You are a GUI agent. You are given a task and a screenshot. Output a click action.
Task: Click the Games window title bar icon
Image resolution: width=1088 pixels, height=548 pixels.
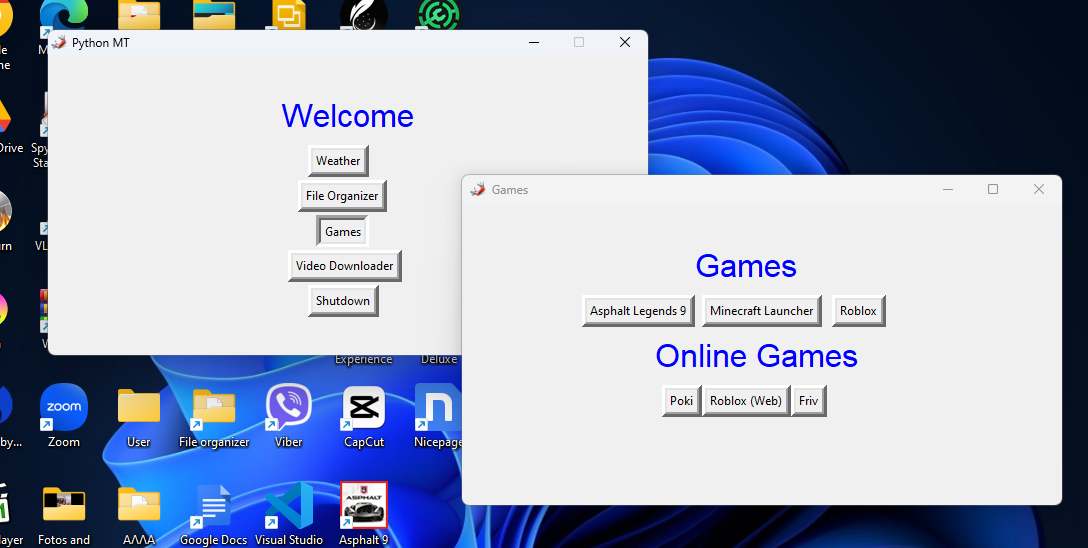click(477, 189)
